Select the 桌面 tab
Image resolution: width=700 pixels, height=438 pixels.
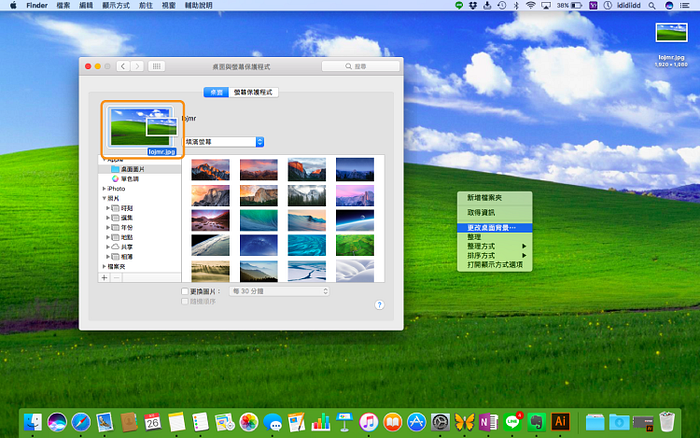pos(216,92)
